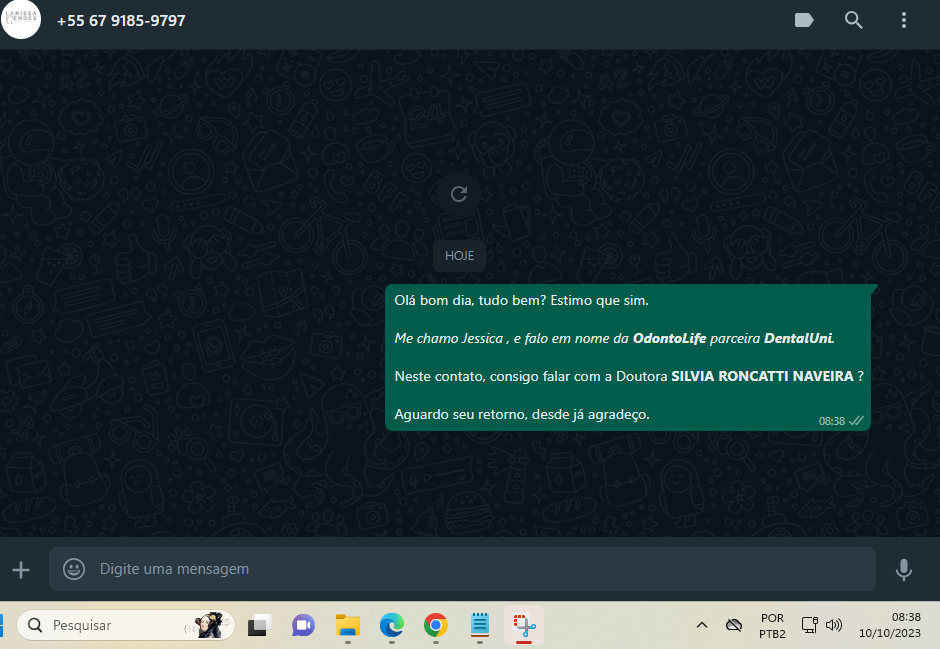940x649 pixels.
Task: Select the sent message from Jessica
Action: tap(628, 357)
